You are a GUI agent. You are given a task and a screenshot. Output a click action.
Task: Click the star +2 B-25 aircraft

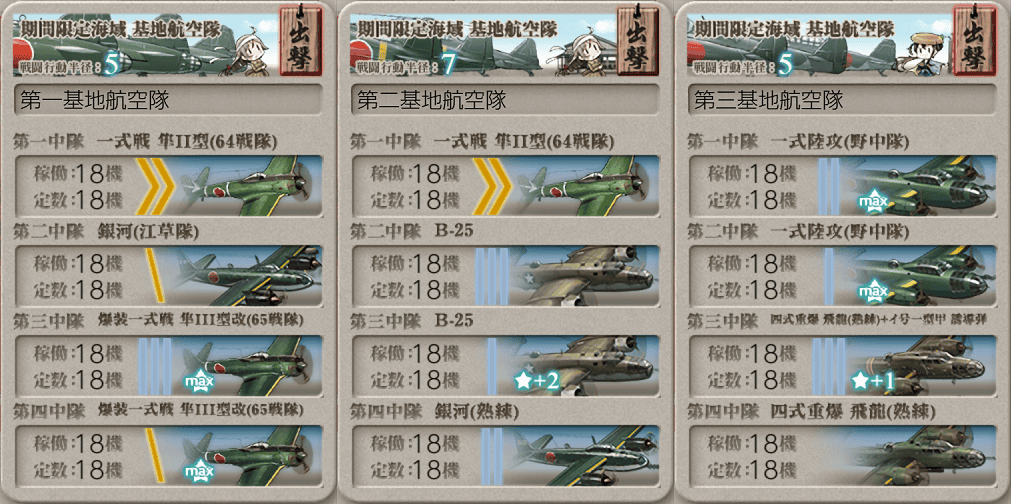tap(585, 365)
